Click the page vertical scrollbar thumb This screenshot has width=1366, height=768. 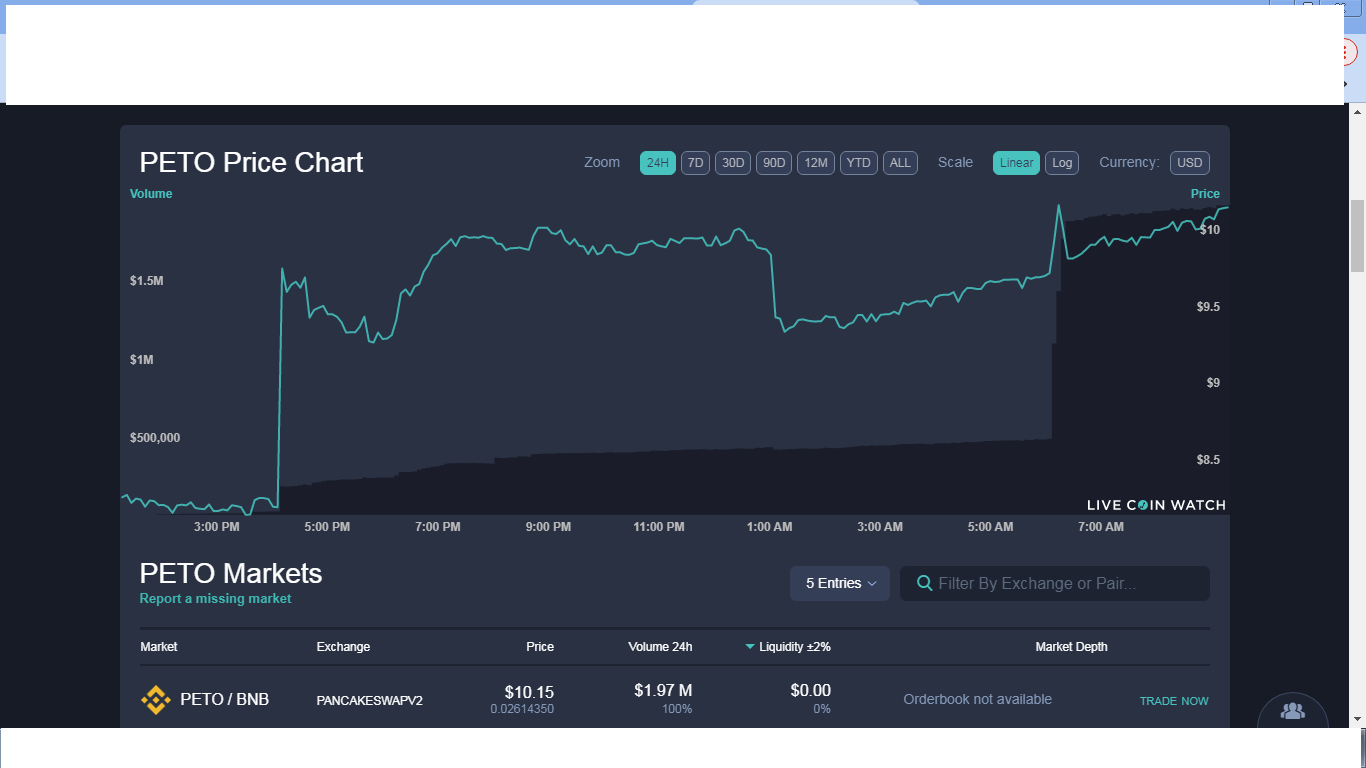(1357, 236)
